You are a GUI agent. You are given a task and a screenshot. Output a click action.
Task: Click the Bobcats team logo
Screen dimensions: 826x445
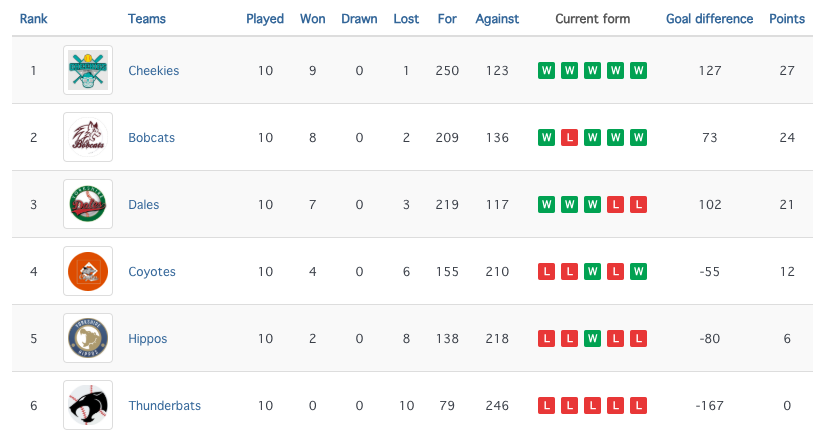pyautogui.click(x=88, y=137)
